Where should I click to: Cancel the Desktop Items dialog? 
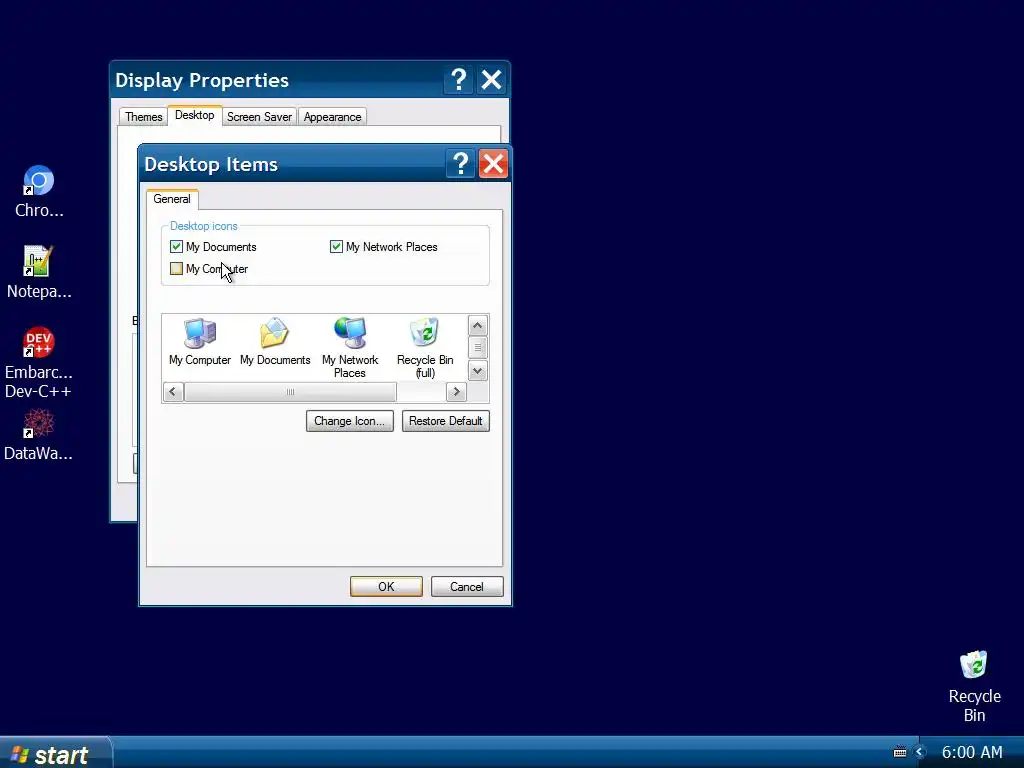coord(467,586)
